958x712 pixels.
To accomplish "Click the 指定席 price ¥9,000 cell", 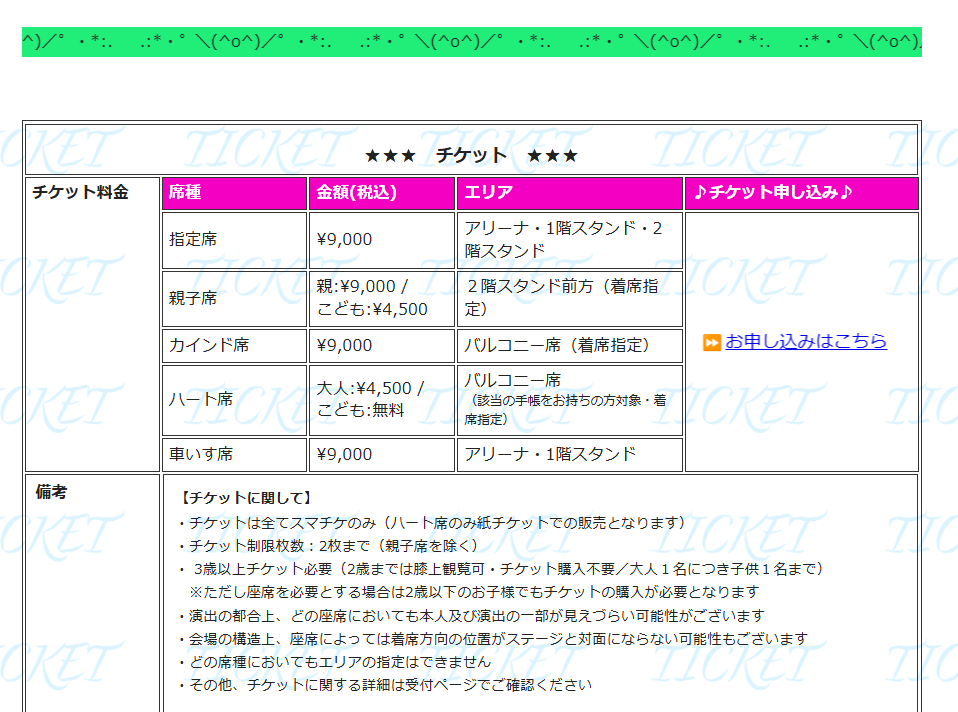I will pyautogui.click(x=382, y=240).
